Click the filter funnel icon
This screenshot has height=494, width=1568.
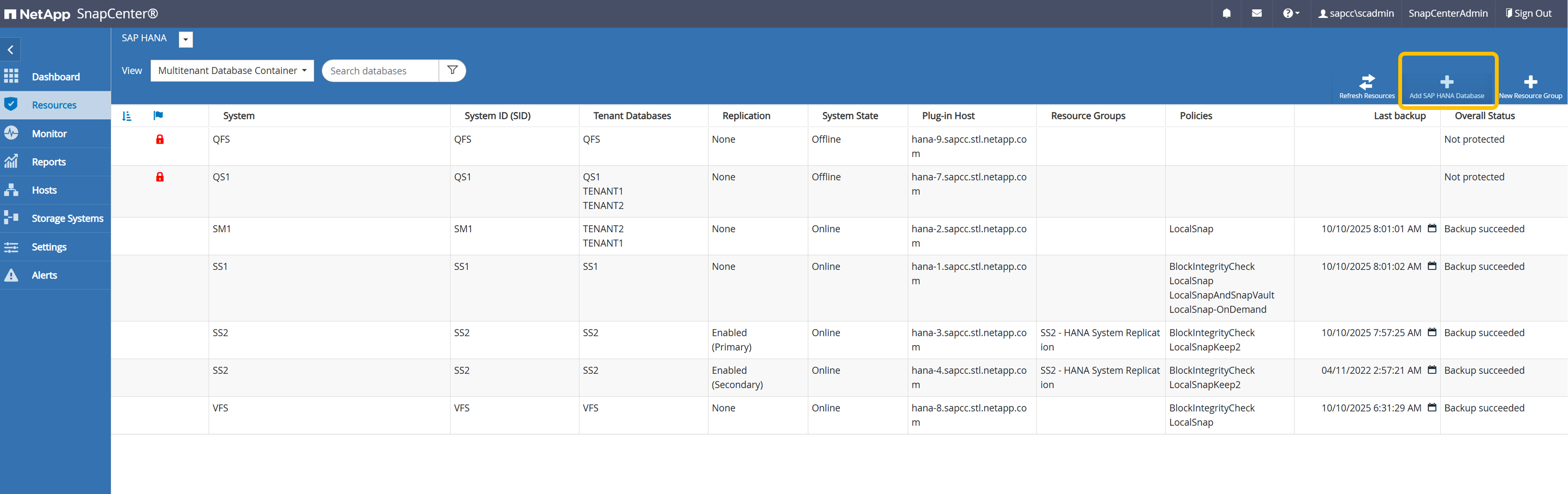point(452,71)
